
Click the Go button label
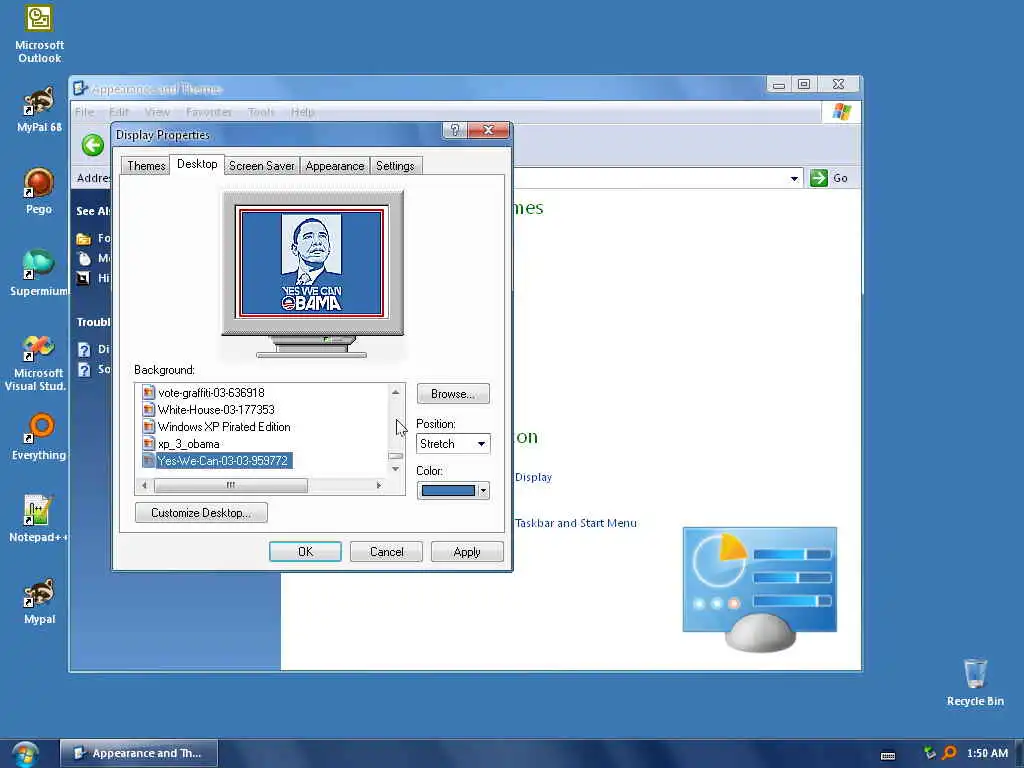(x=840, y=178)
